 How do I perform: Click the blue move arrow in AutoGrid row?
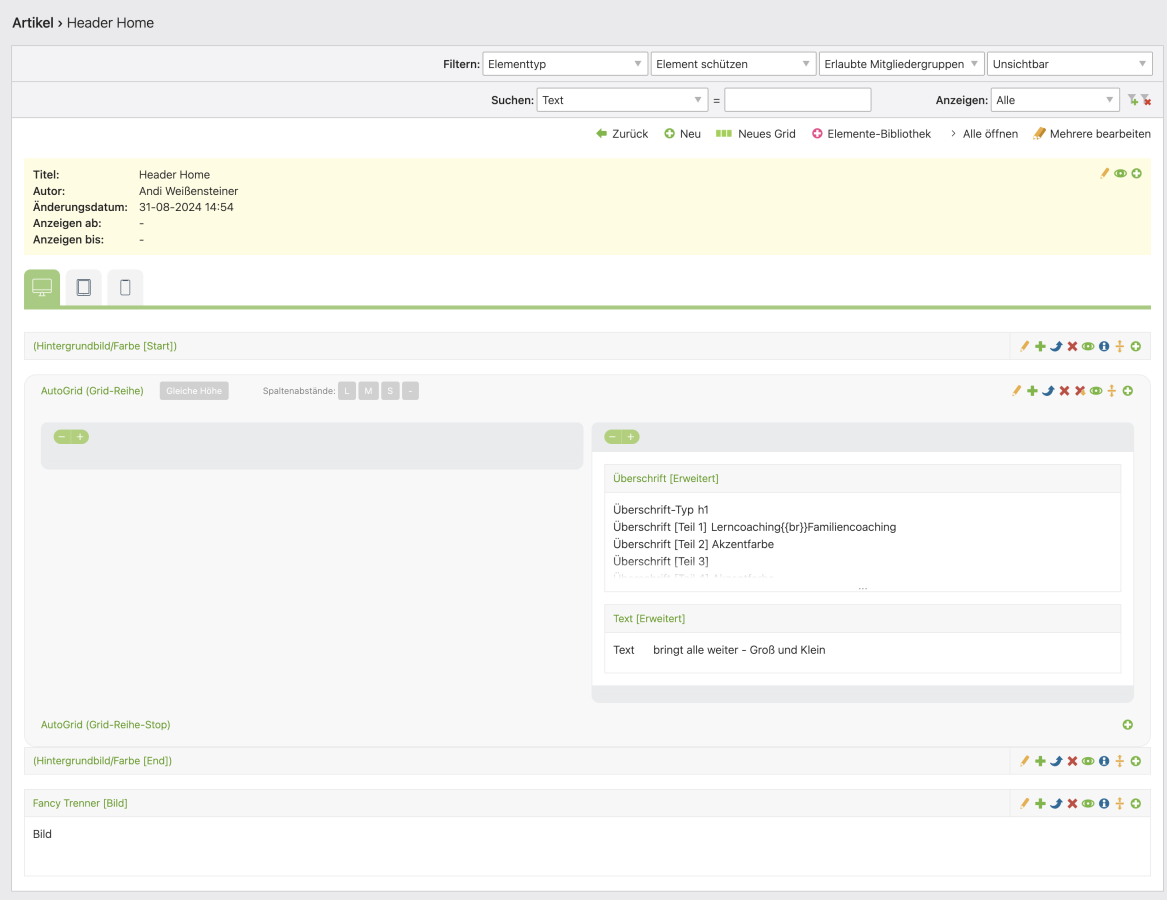[1048, 391]
